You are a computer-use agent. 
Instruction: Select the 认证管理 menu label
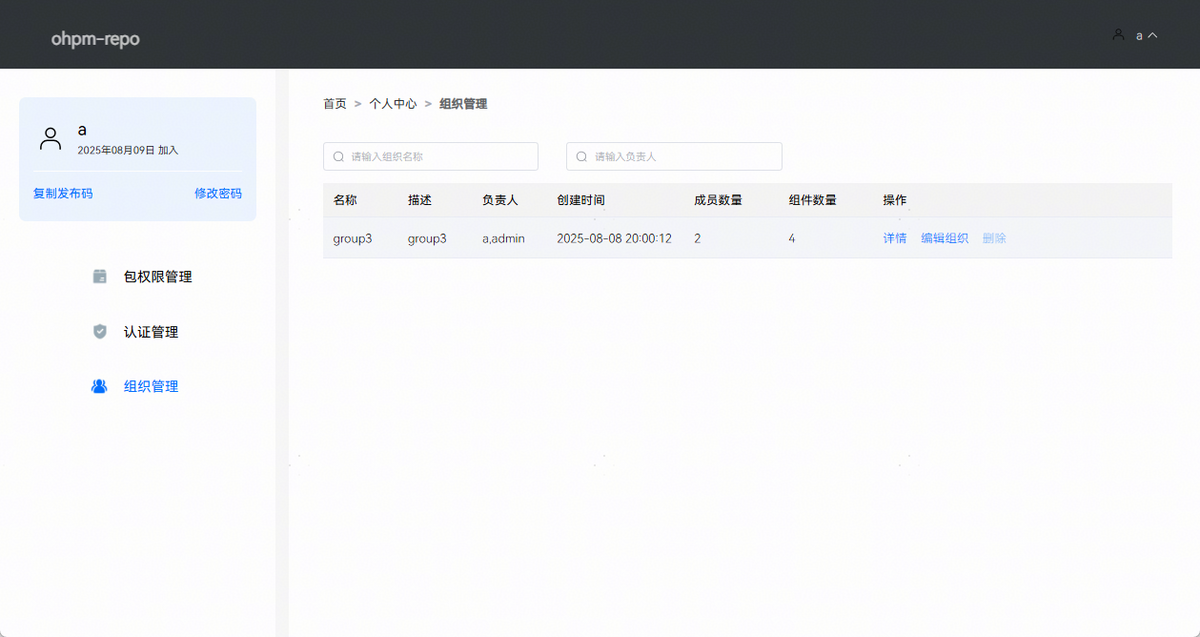point(151,332)
